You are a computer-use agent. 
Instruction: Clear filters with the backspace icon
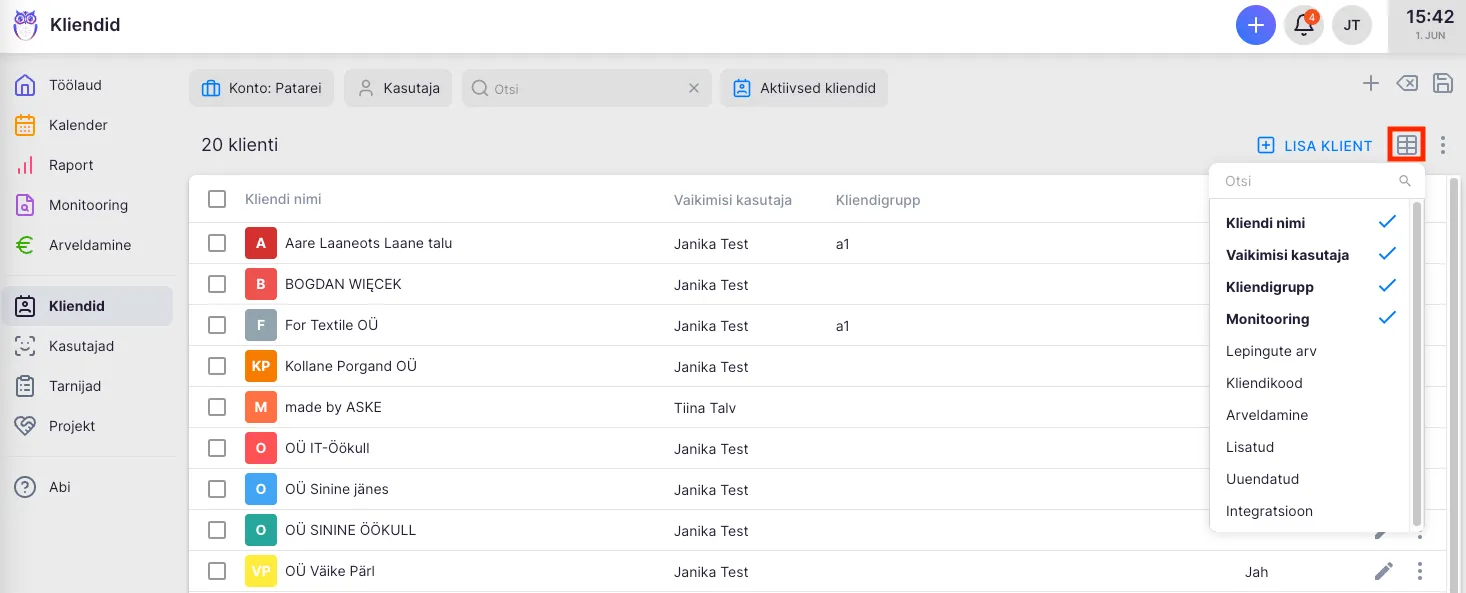point(1407,84)
